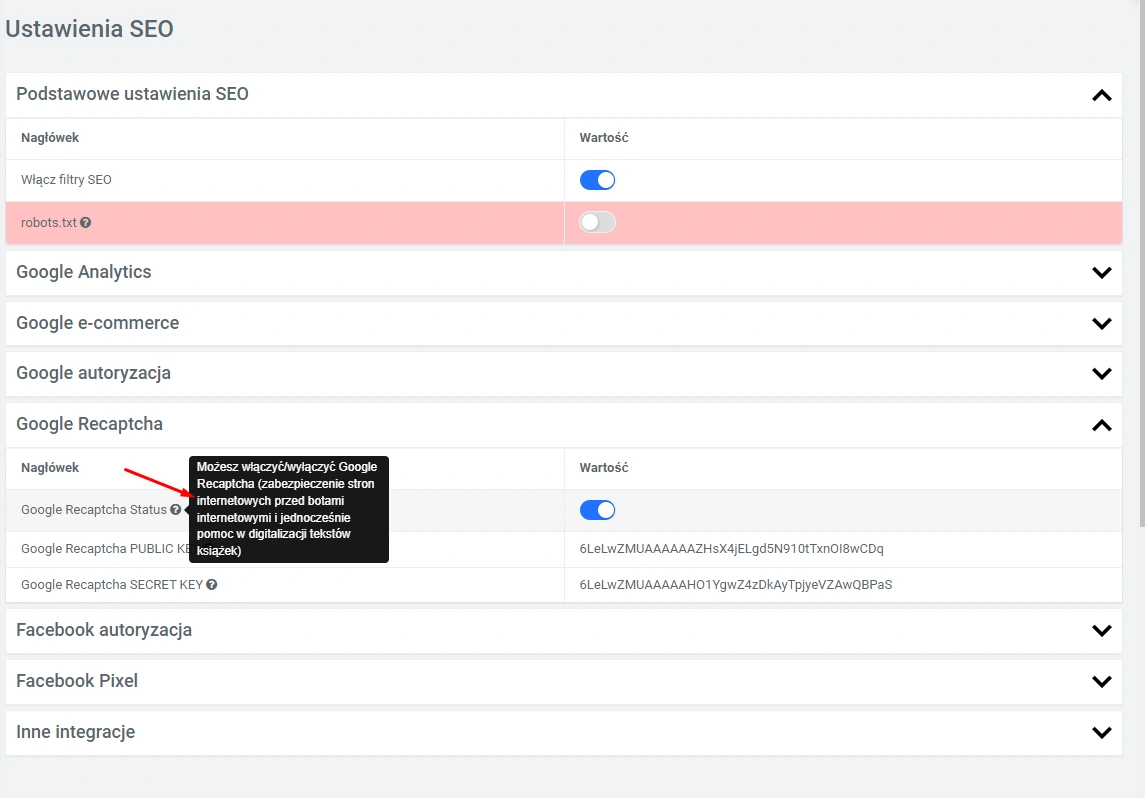Screen dimensions: 1145x798
Task: Click the Google Recaptcha SECRET KEY value field
Action: (x=735, y=585)
